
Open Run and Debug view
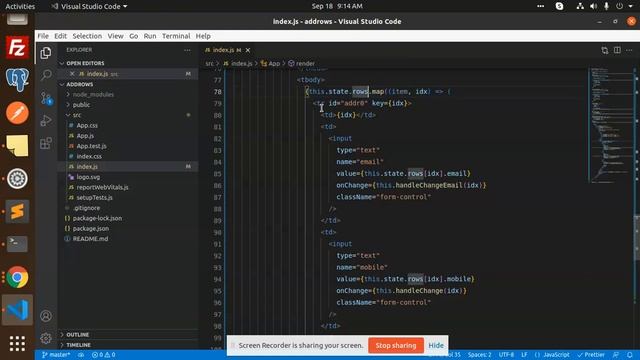46,120
